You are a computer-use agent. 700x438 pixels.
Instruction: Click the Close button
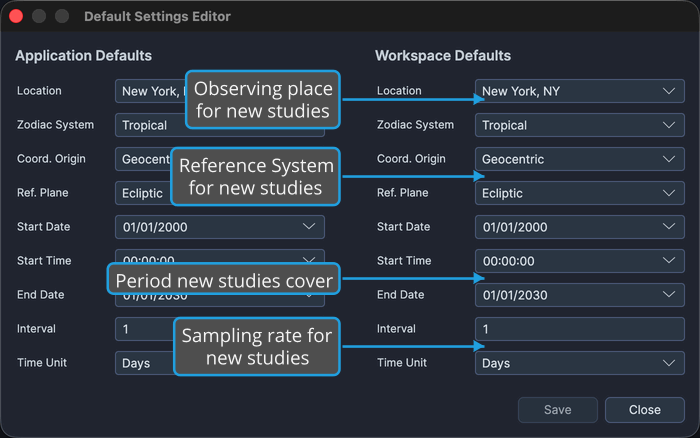point(645,410)
